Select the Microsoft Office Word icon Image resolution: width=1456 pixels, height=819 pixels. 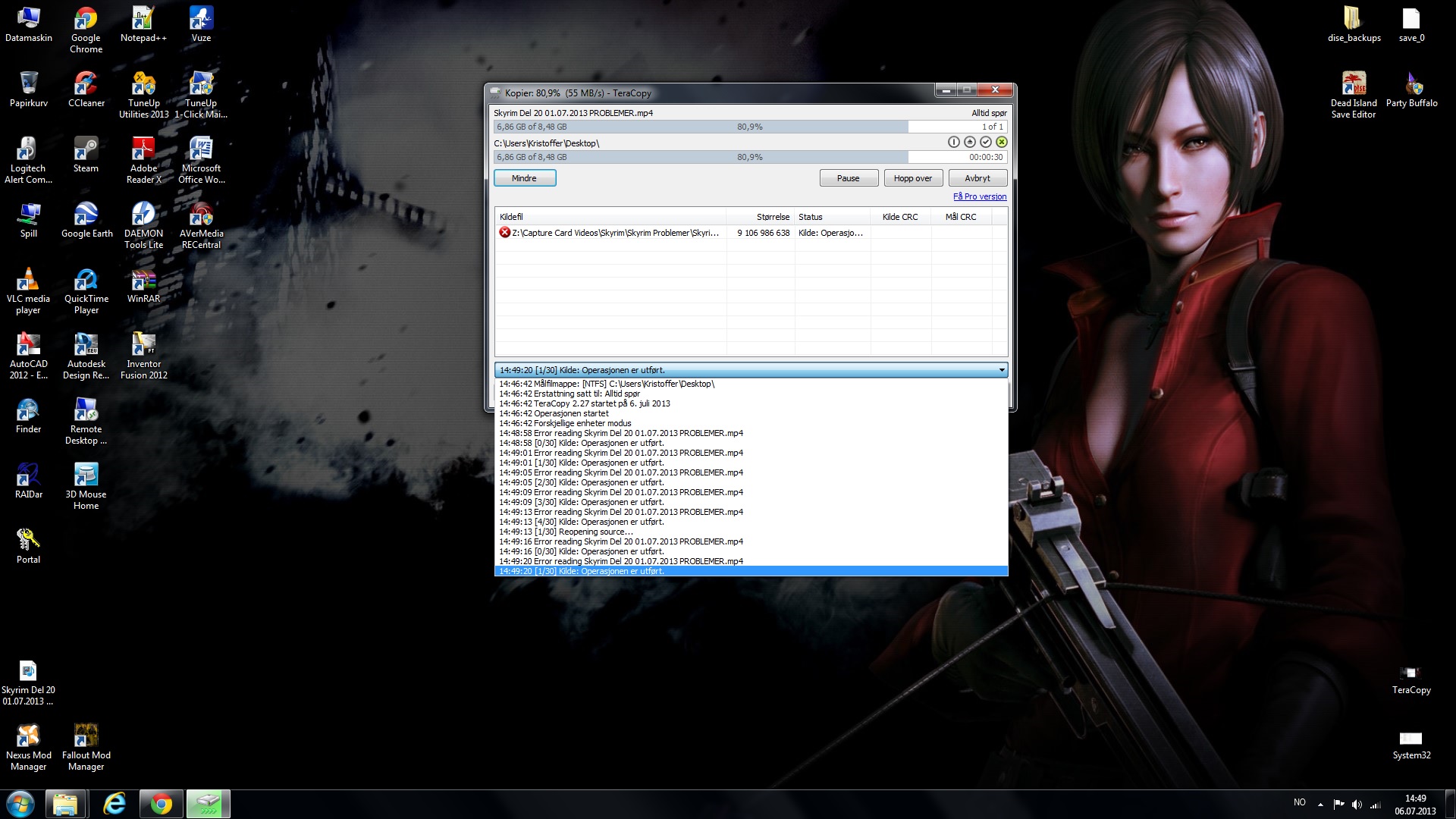coord(201,161)
